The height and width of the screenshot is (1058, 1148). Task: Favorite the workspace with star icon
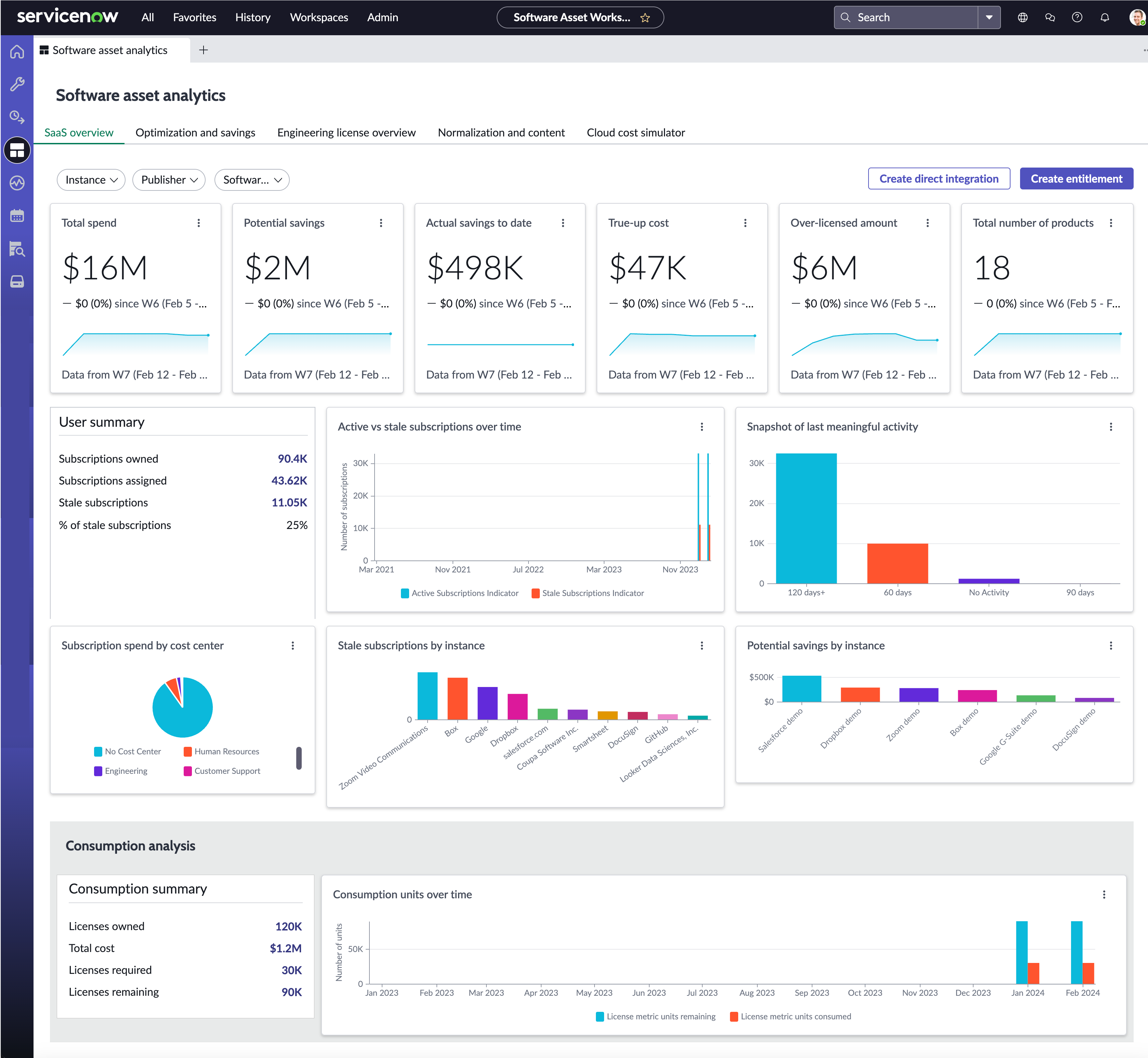click(x=645, y=18)
